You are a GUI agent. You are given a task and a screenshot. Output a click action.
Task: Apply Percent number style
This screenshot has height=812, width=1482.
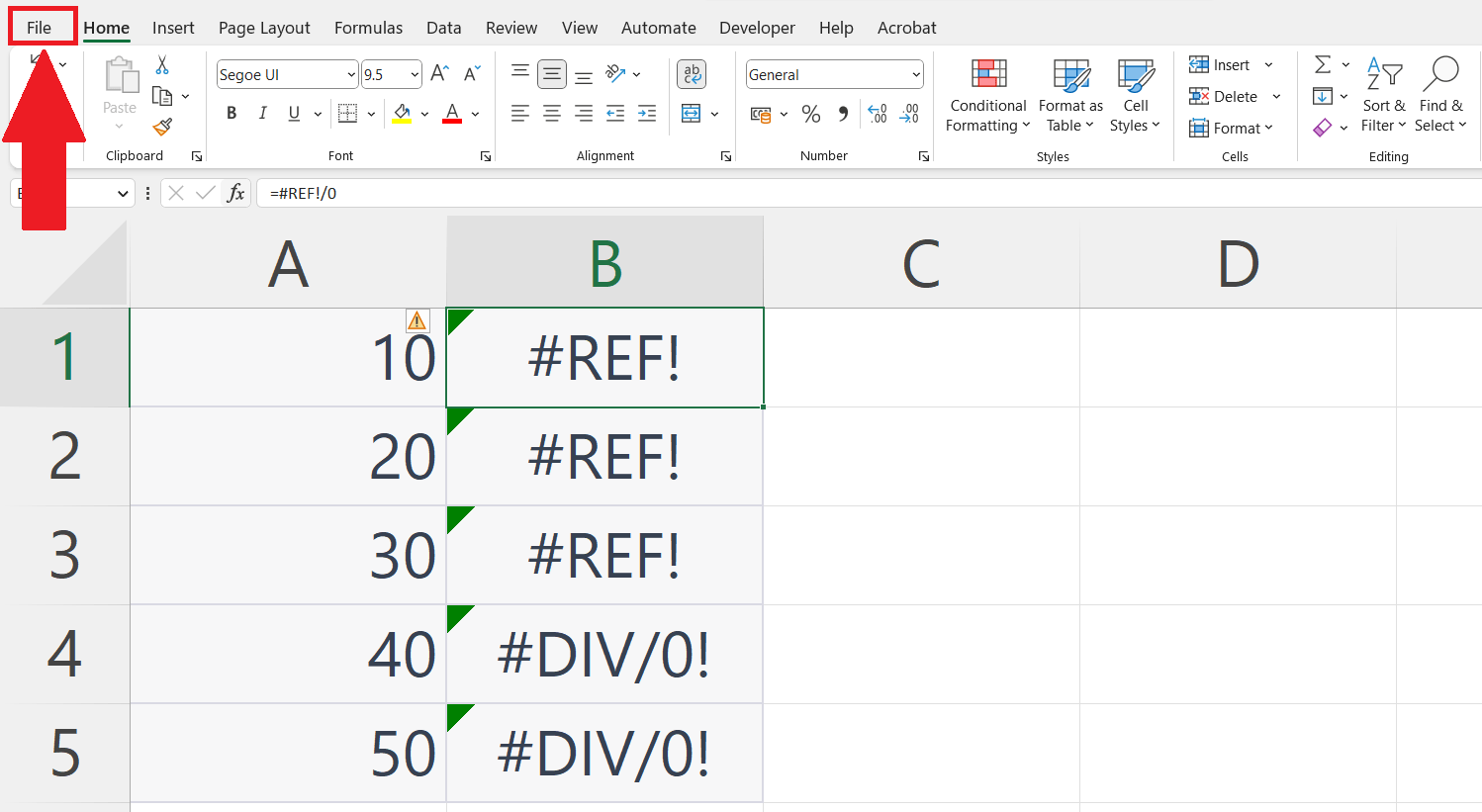click(810, 114)
